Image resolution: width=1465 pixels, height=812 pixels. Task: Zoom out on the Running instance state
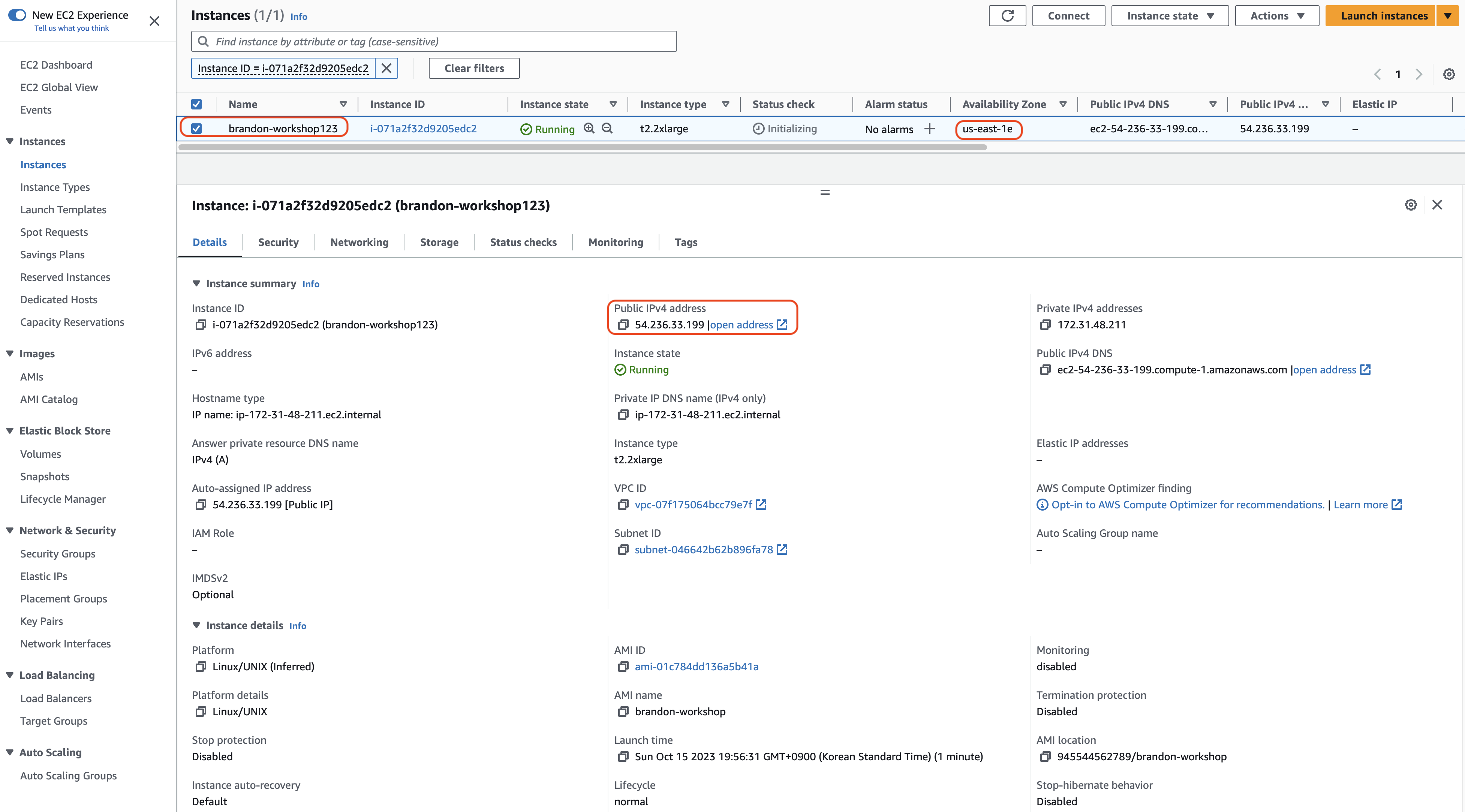click(607, 129)
